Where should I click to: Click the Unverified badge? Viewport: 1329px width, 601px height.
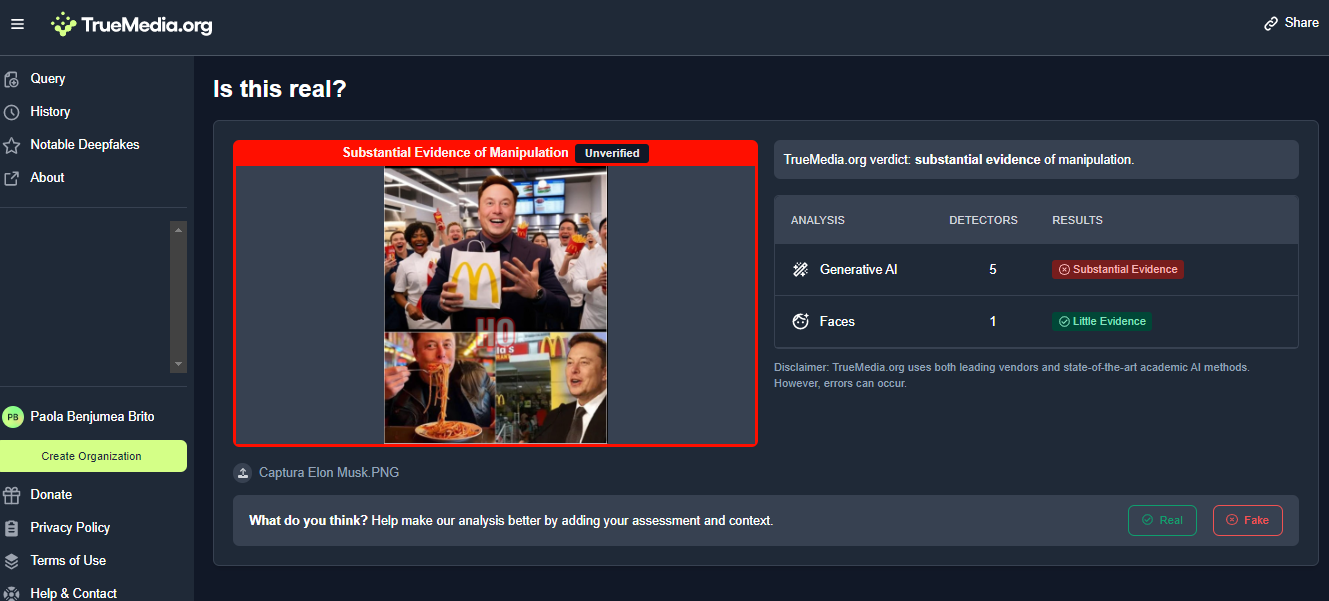coord(612,153)
